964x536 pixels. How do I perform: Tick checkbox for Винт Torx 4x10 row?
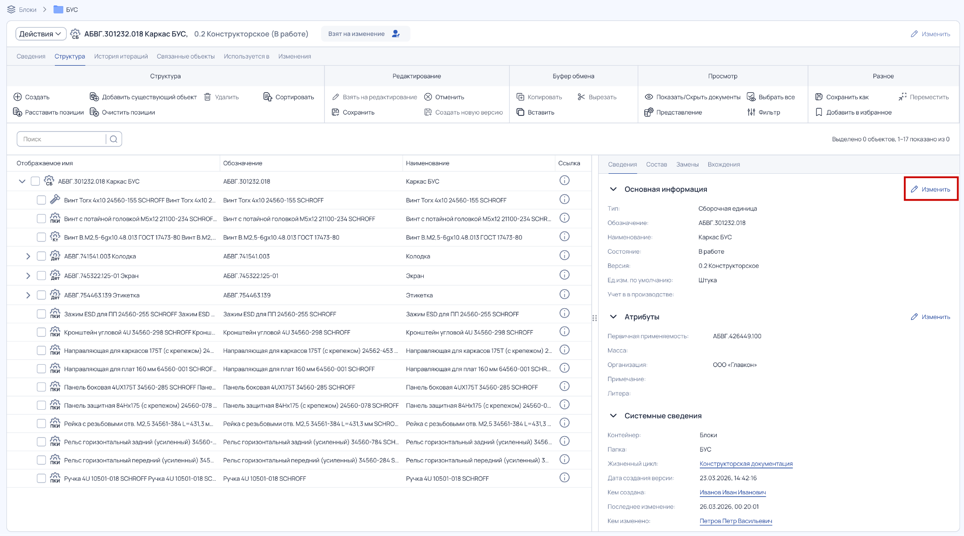click(41, 200)
